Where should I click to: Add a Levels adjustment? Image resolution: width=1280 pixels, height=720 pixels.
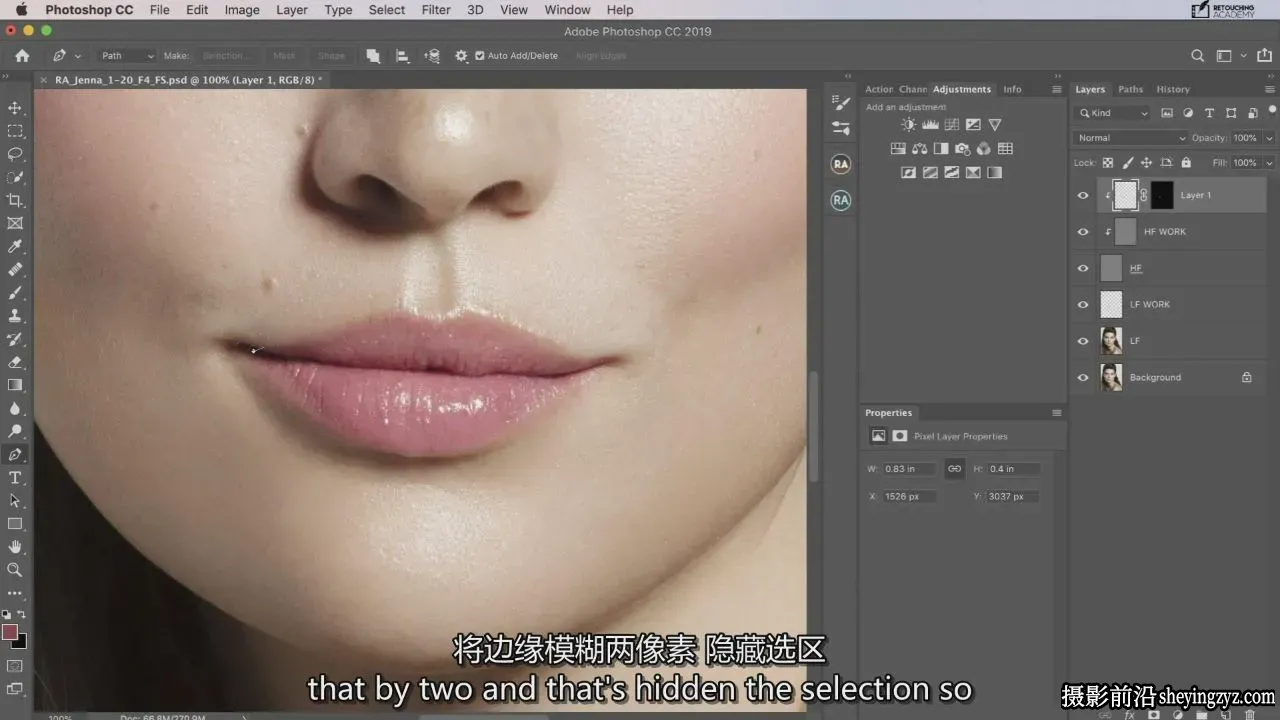pyautogui.click(x=930, y=125)
